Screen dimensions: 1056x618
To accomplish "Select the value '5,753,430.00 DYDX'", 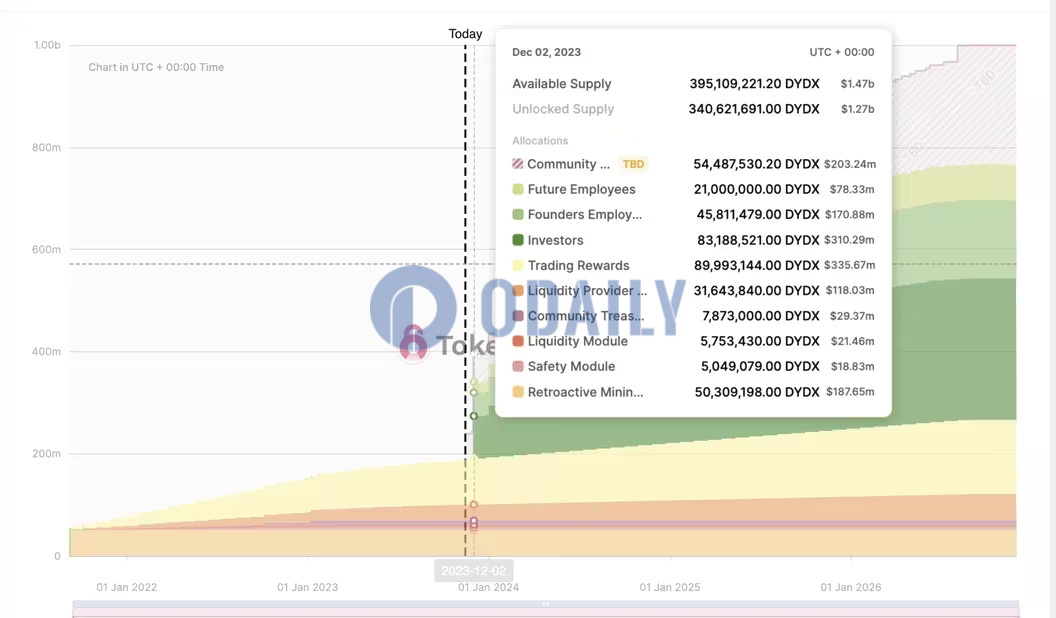I will [760, 341].
